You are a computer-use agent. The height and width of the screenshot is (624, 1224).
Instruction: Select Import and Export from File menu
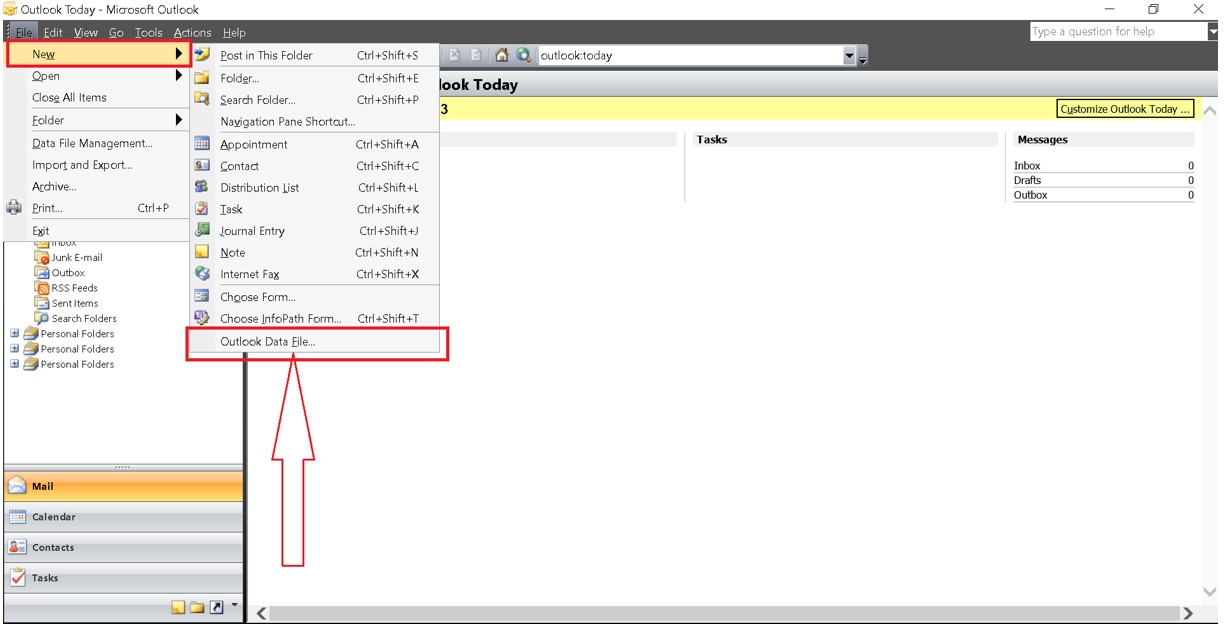tap(82, 165)
